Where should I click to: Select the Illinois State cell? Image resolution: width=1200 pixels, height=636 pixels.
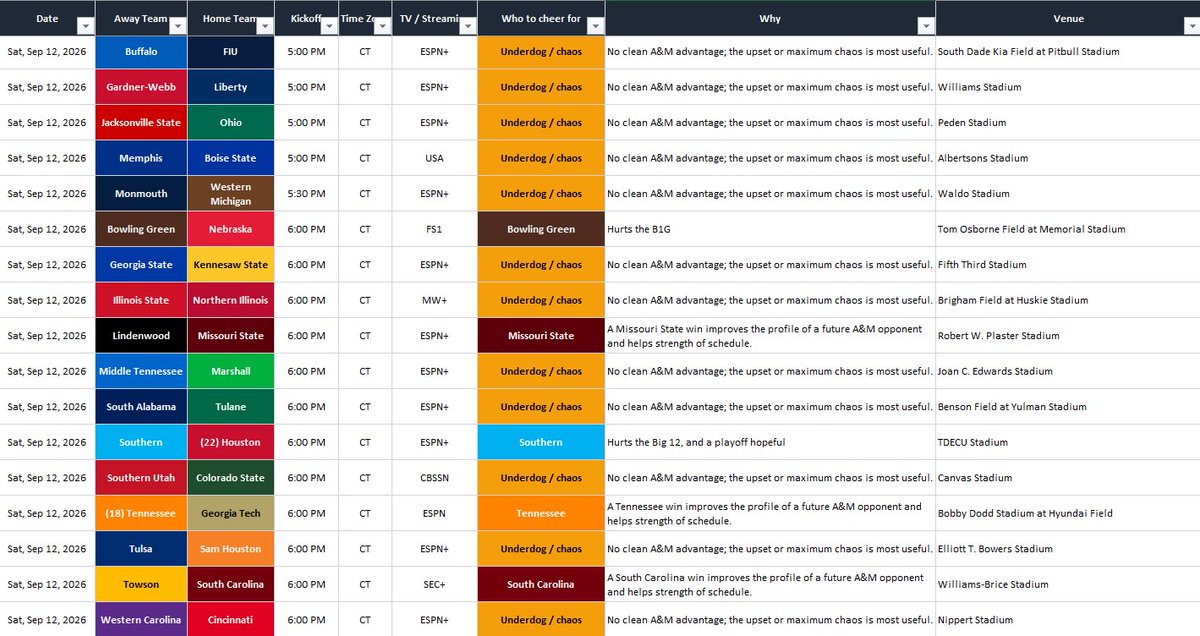(141, 300)
